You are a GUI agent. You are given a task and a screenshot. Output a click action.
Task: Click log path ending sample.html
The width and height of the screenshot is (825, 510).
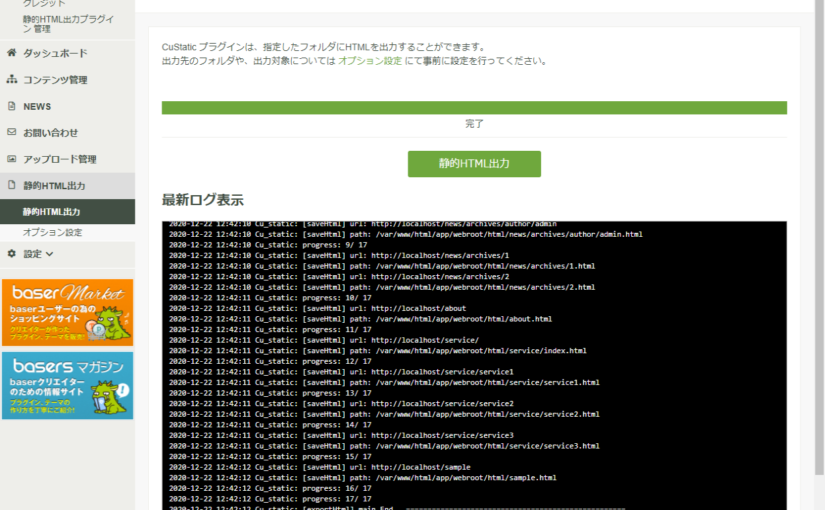(x=466, y=478)
